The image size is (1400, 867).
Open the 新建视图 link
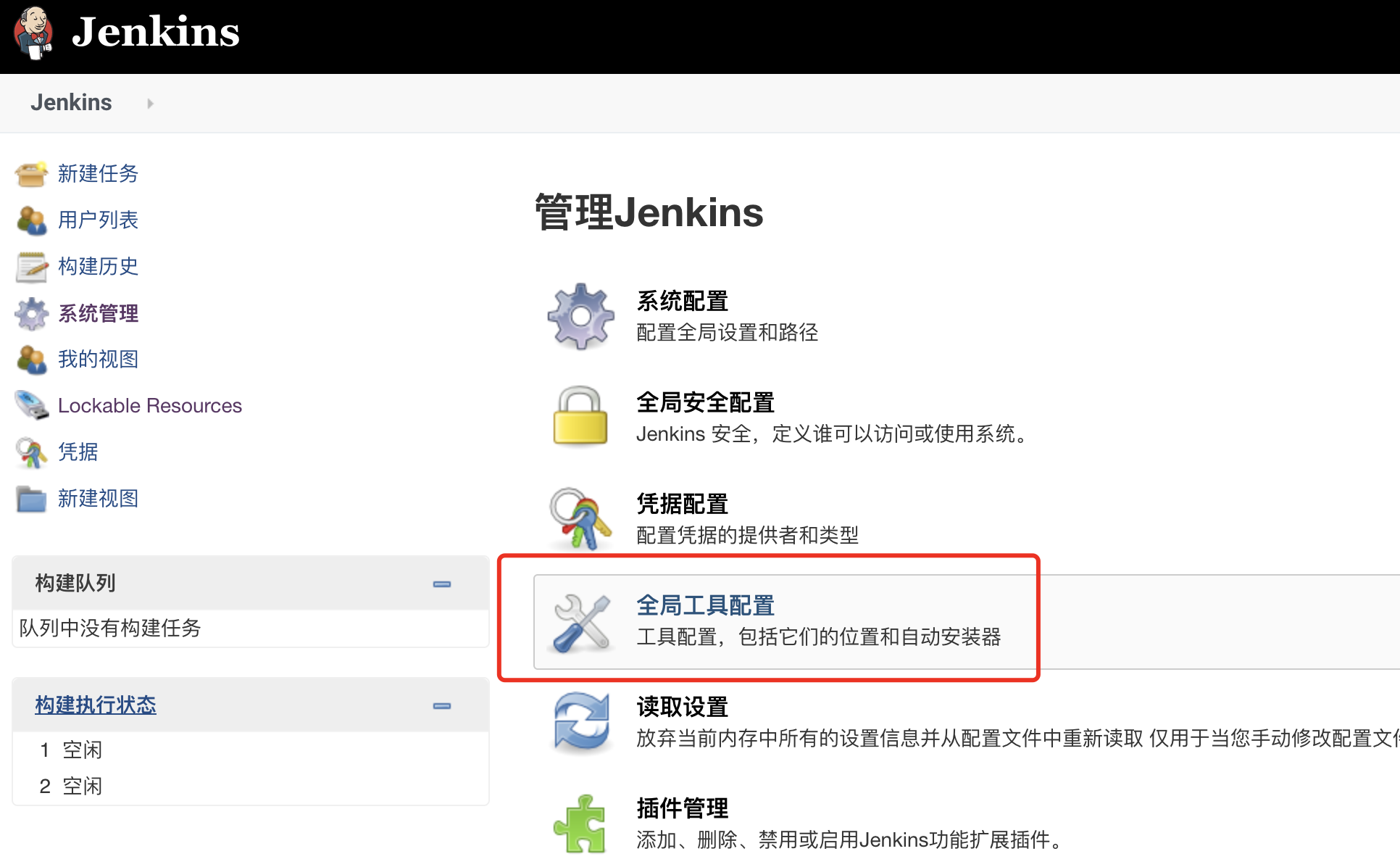[x=98, y=499]
